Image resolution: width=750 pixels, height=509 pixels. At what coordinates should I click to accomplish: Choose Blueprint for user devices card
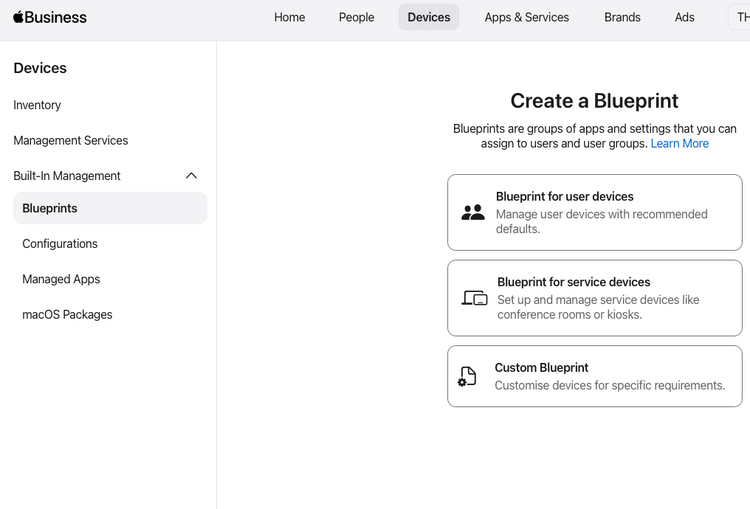(x=595, y=212)
